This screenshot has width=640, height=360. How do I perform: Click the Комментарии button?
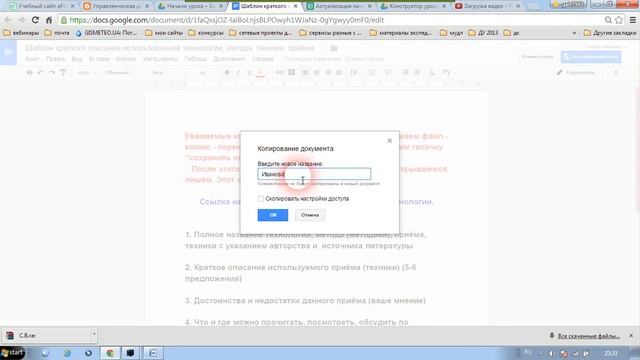tap(537, 57)
